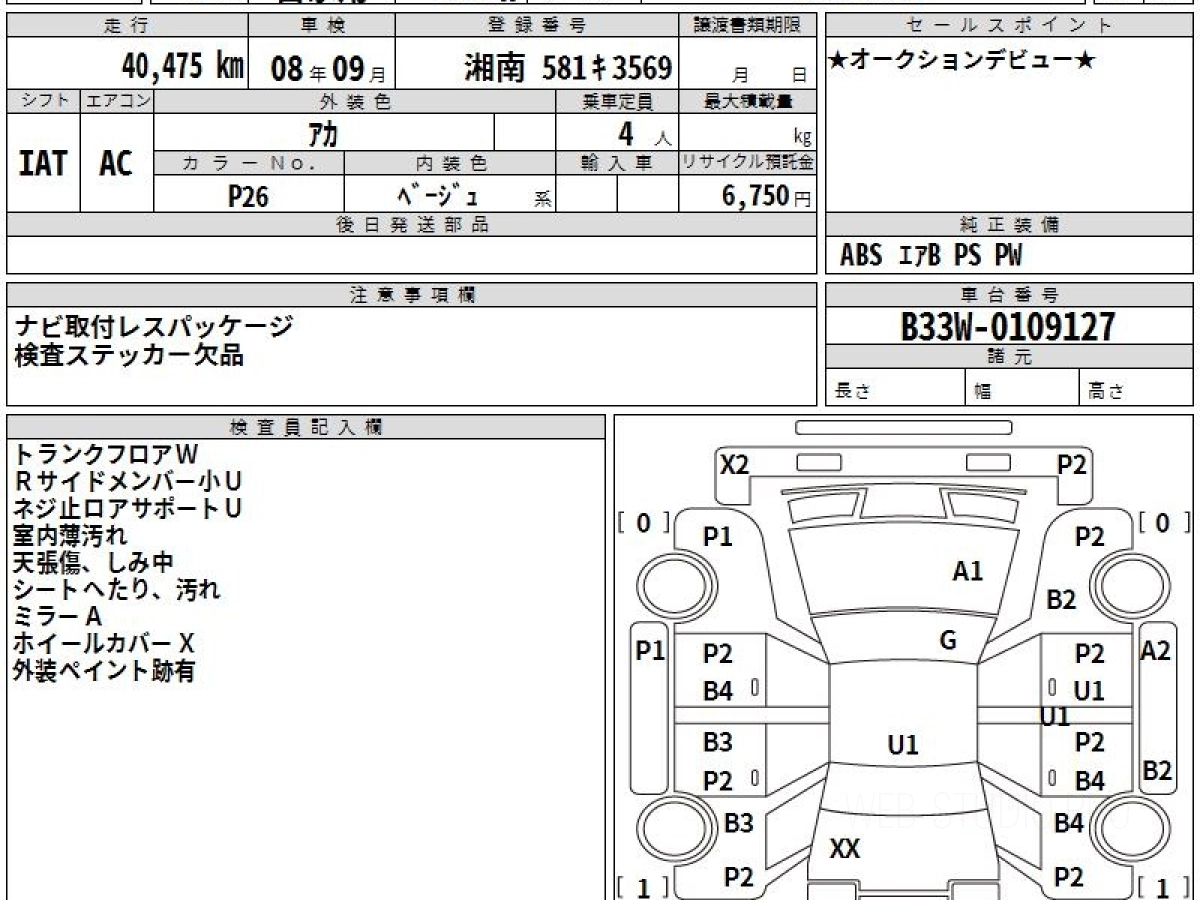Select the note 検査ステッカー欠品
The width and height of the screenshot is (1200, 900).
(x=129, y=353)
